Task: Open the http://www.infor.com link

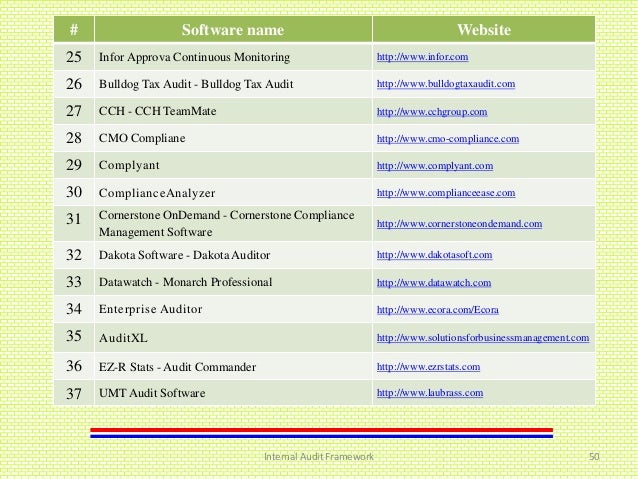Action: (x=422, y=57)
